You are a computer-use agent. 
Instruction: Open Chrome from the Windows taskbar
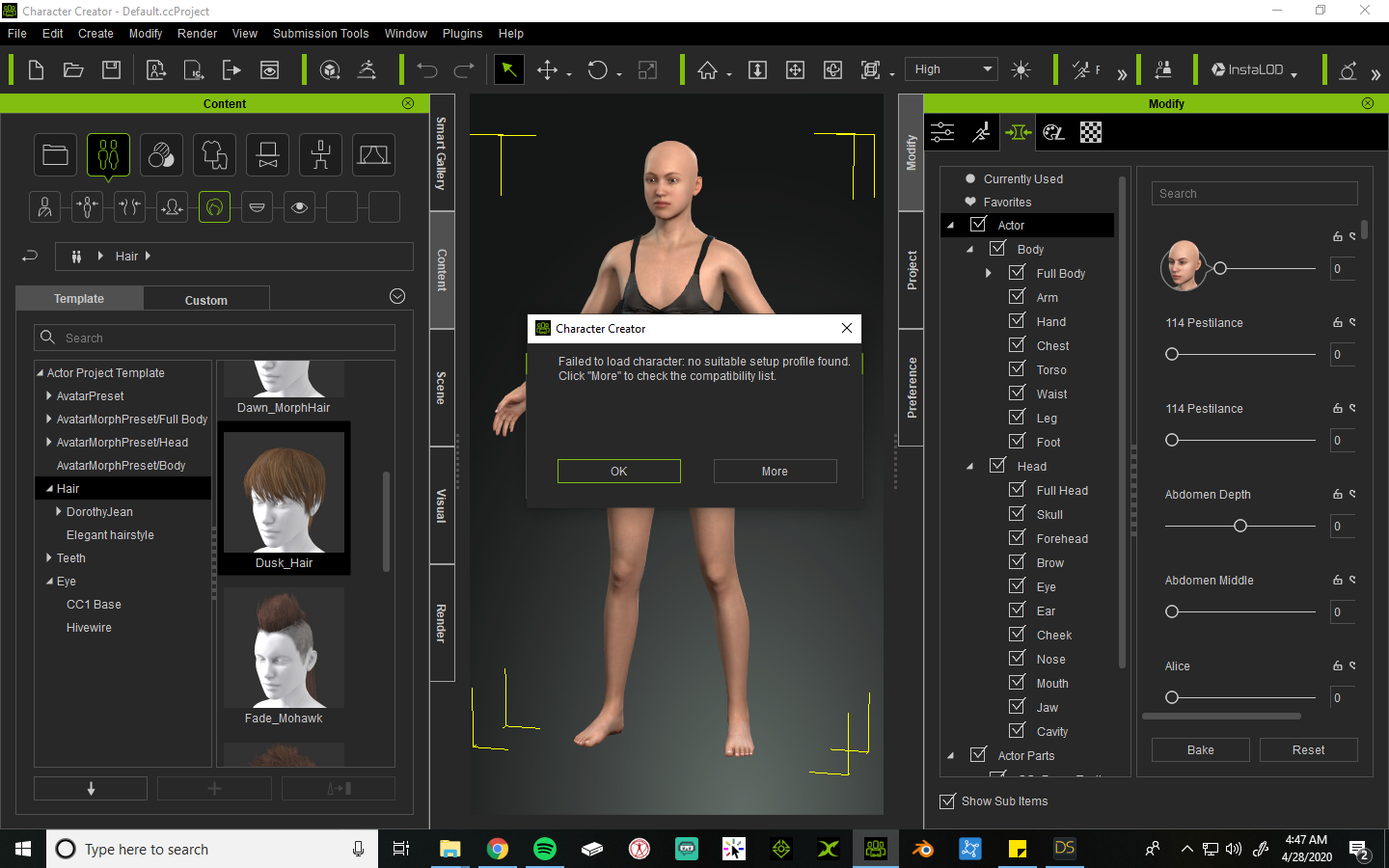(498, 849)
